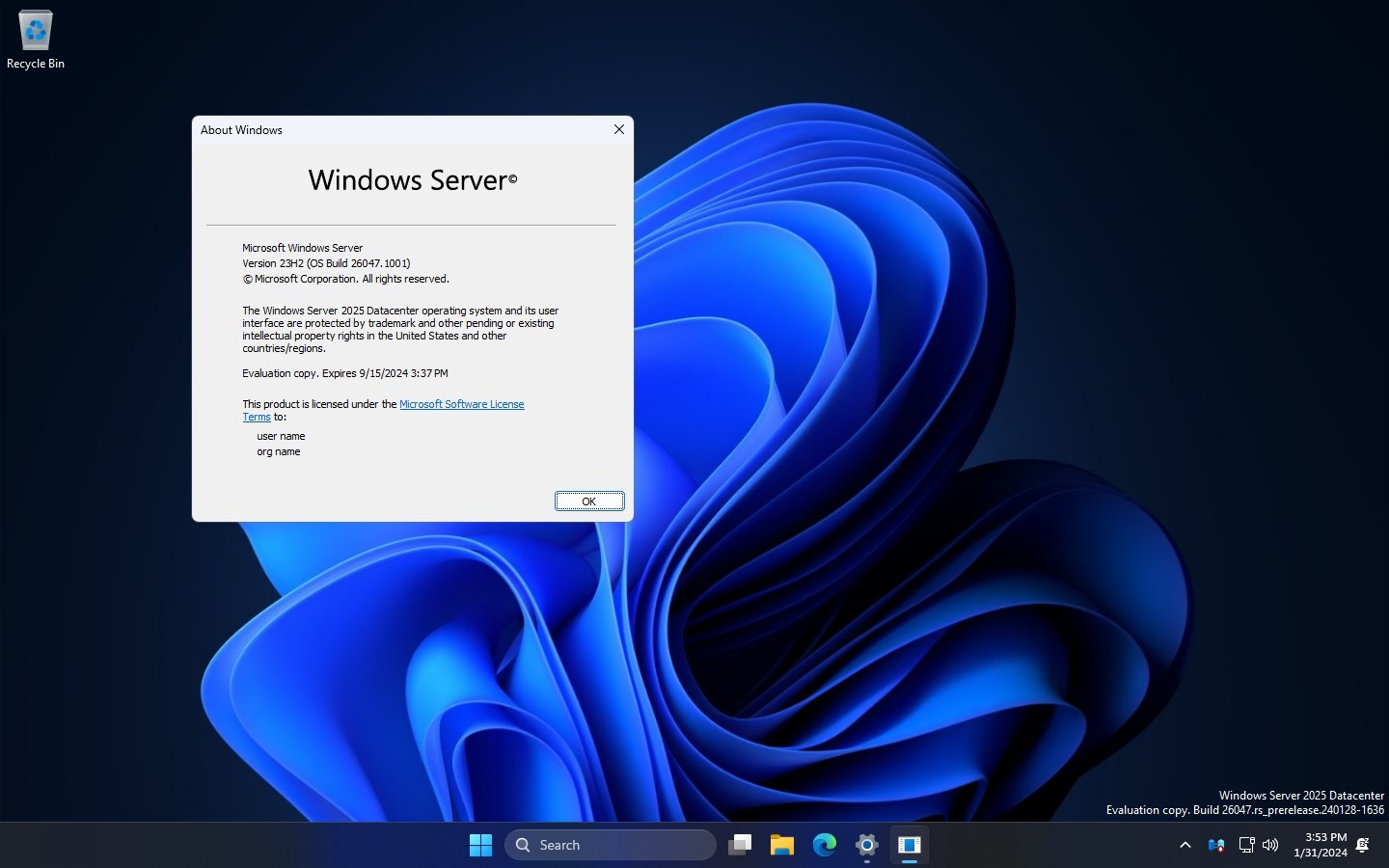Click the 'user name' text
1389x868 pixels.
(281, 436)
